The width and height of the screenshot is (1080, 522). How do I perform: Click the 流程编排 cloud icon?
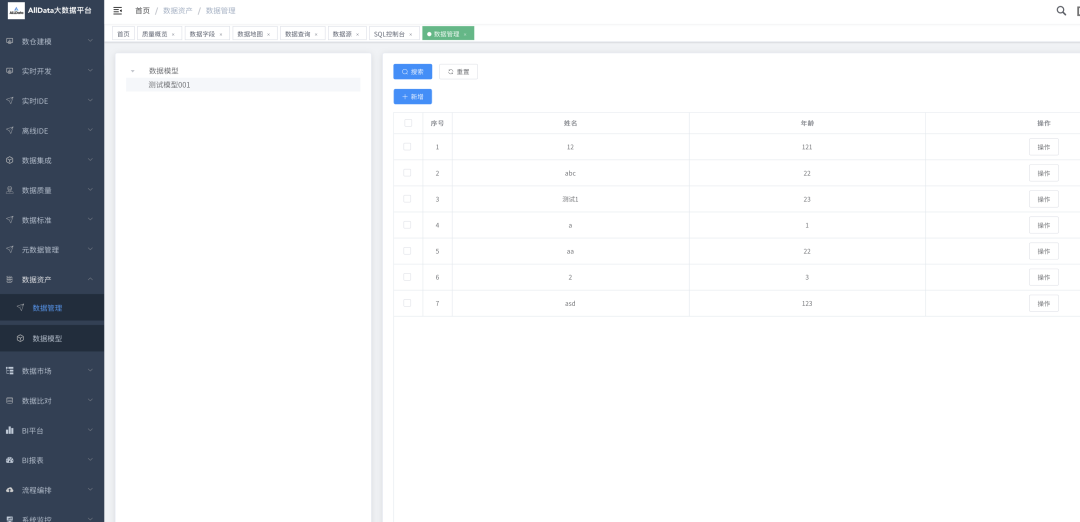tap(10, 491)
